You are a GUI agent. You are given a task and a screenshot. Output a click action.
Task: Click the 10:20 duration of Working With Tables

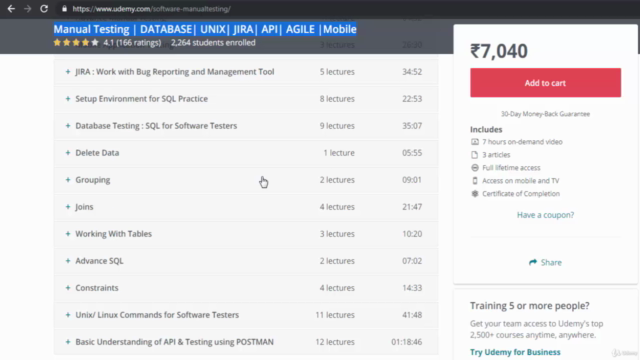coord(412,234)
